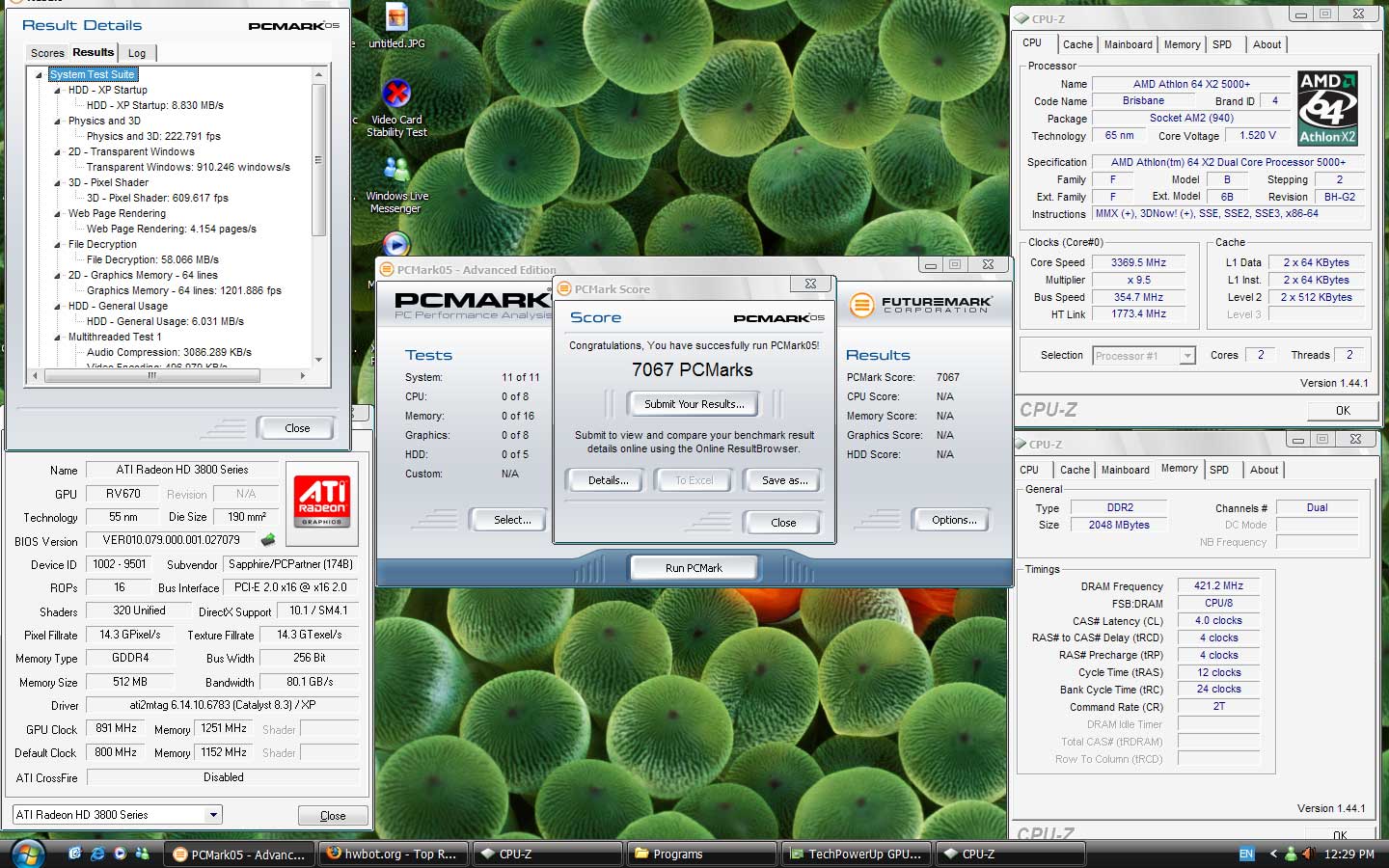Click the CPU Name field AMD Athlon 64 X2 5000+

pos(1191,84)
